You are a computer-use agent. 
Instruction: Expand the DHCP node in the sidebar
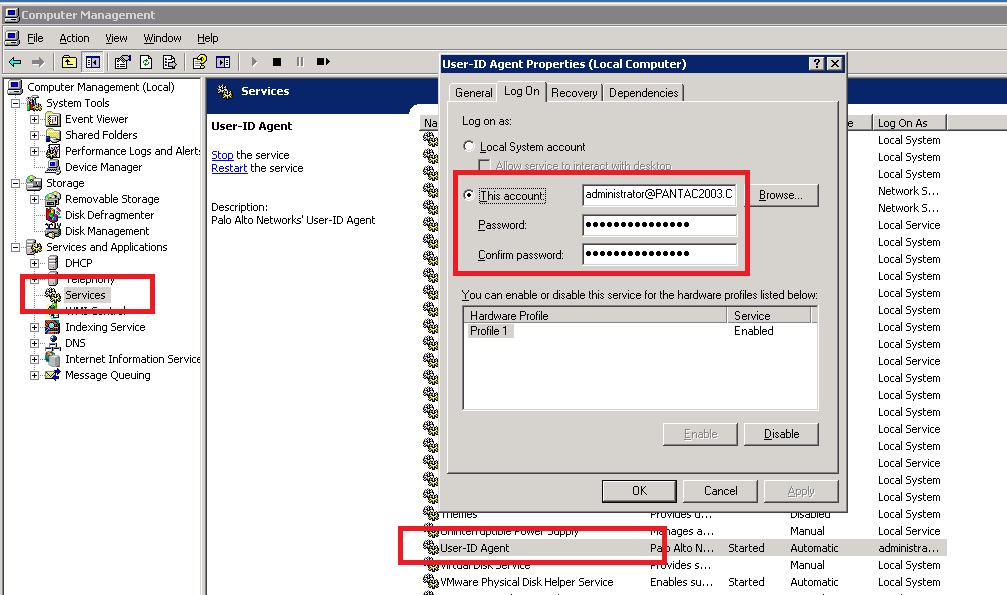33,264
